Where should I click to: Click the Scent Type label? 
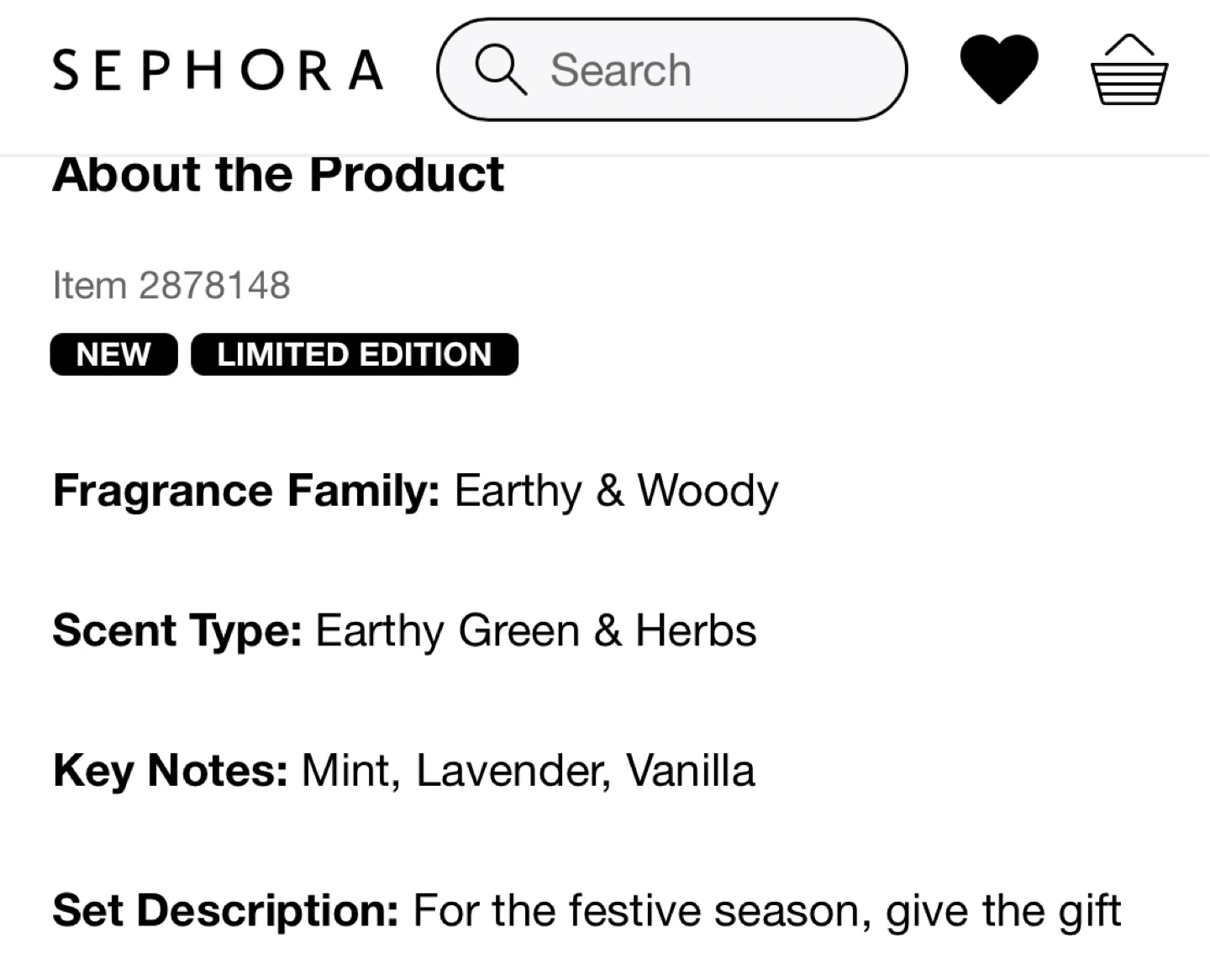pos(176,630)
